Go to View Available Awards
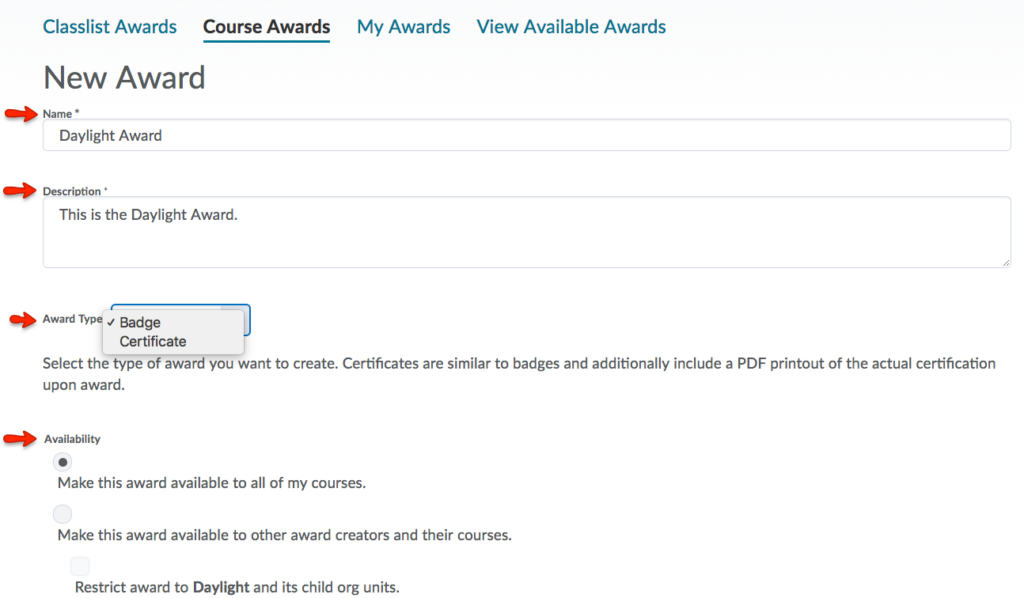The height and width of the screenshot is (598, 1024). click(571, 27)
